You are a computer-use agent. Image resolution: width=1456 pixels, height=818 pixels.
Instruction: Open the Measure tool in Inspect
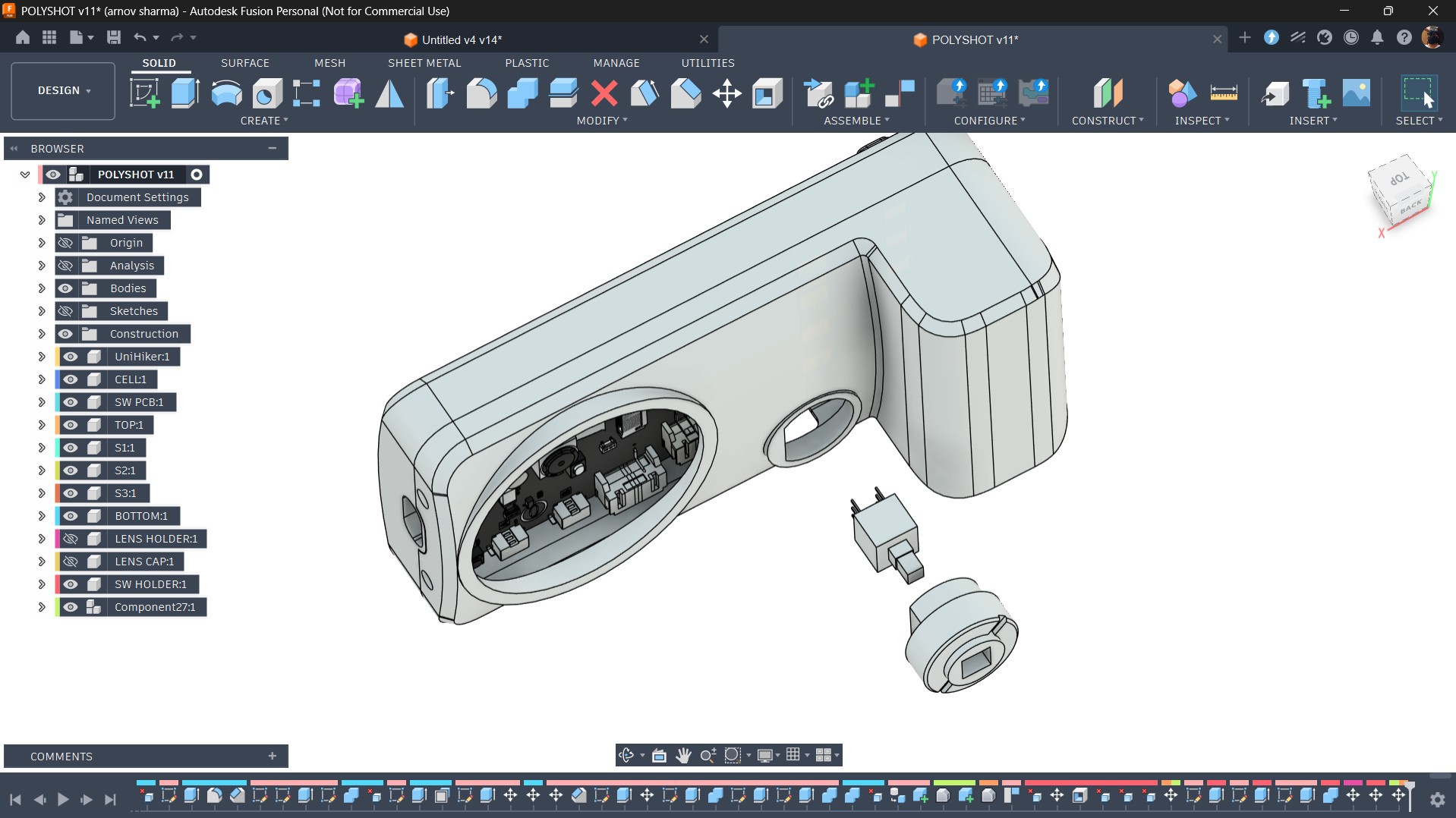point(1223,93)
